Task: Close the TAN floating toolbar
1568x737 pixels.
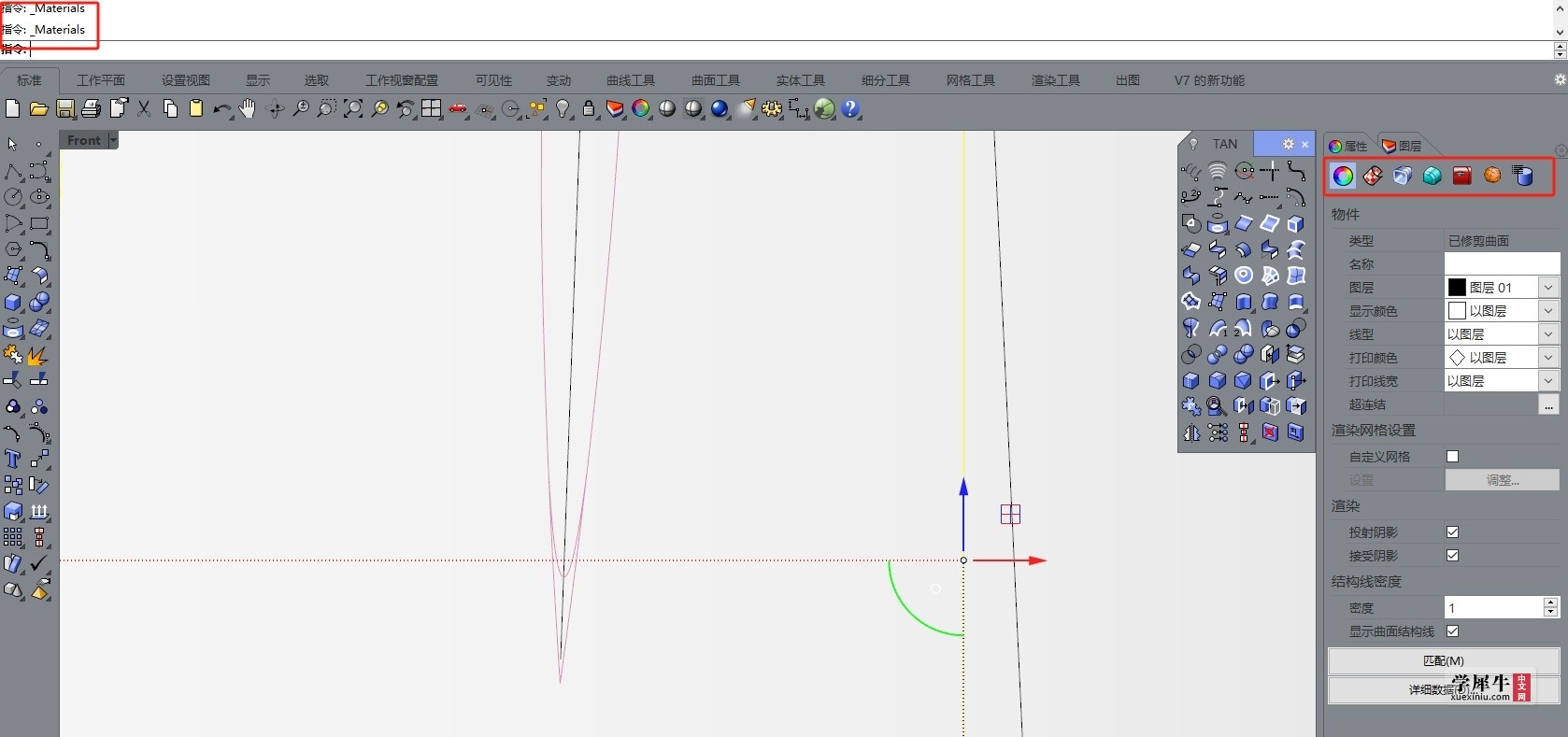Action: [x=1305, y=144]
